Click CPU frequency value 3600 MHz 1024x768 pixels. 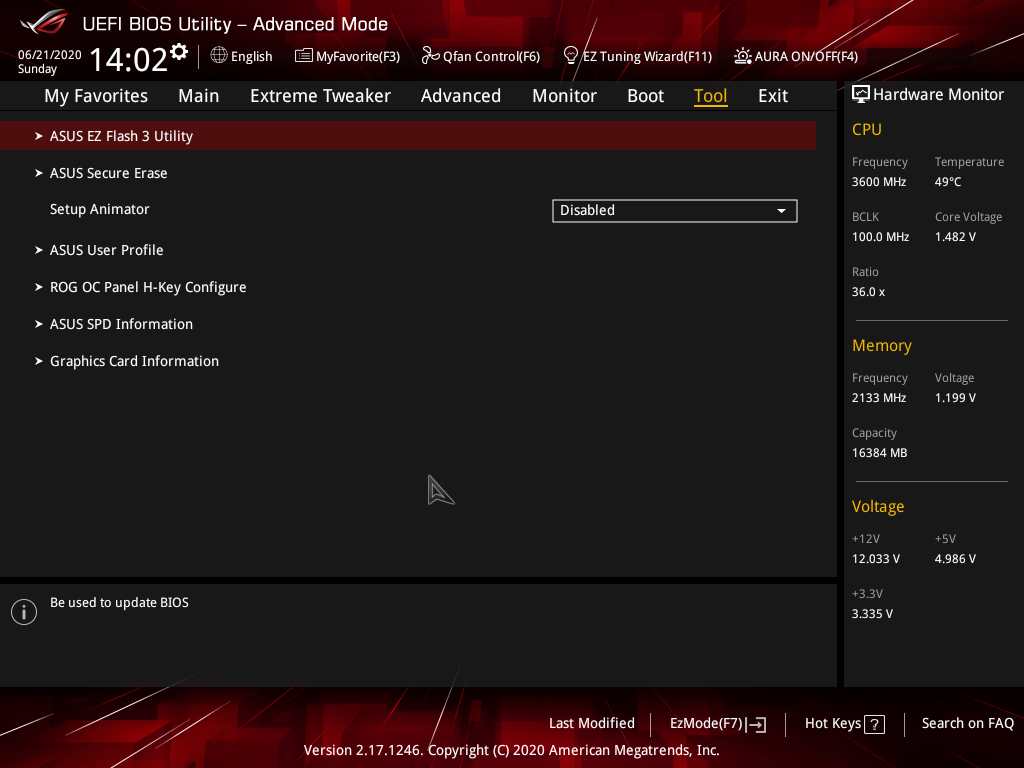tap(878, 182)
